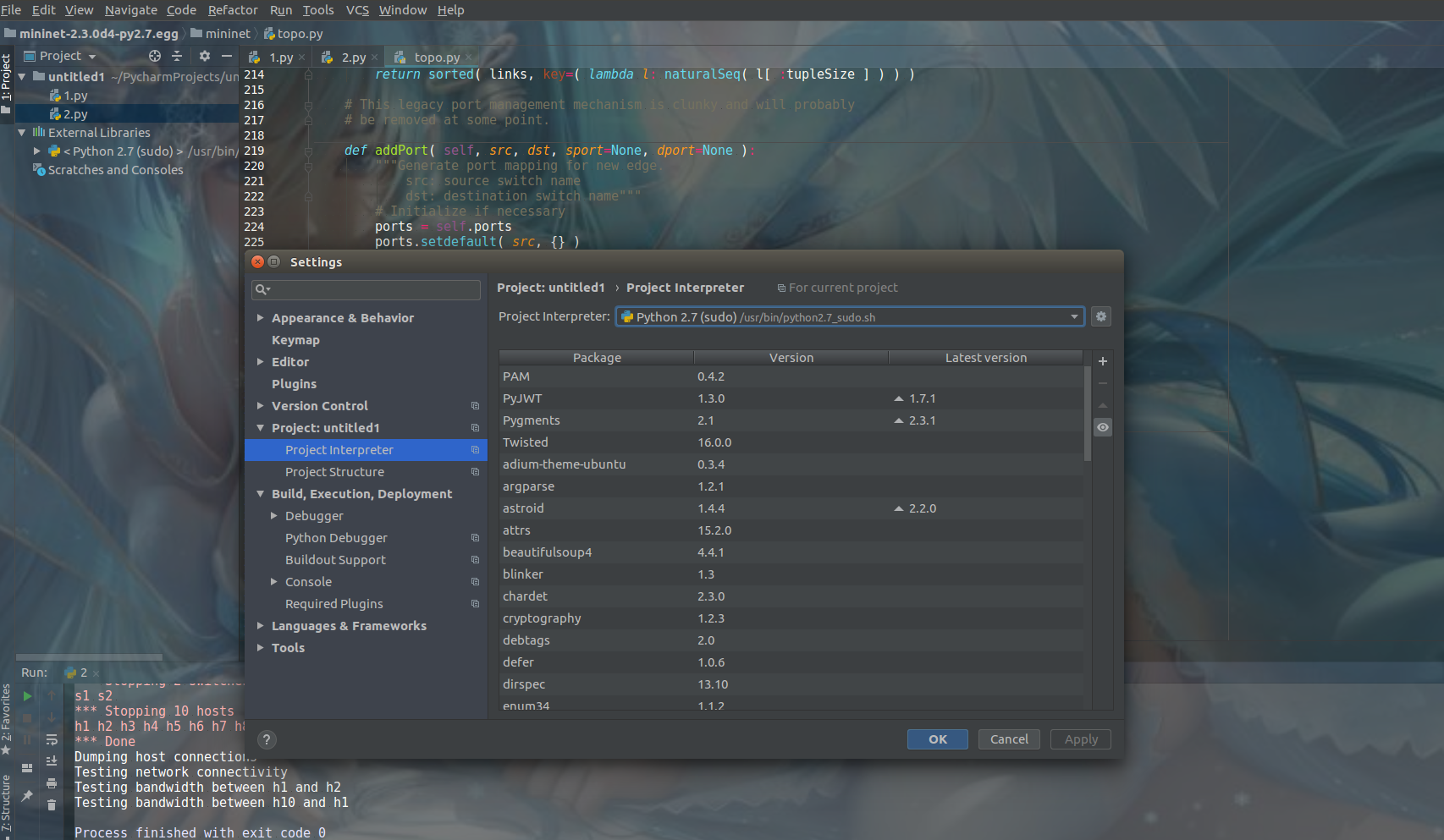Open the Navigate menu
Viewport: 1444px width, 840px height.
(130, 10)
